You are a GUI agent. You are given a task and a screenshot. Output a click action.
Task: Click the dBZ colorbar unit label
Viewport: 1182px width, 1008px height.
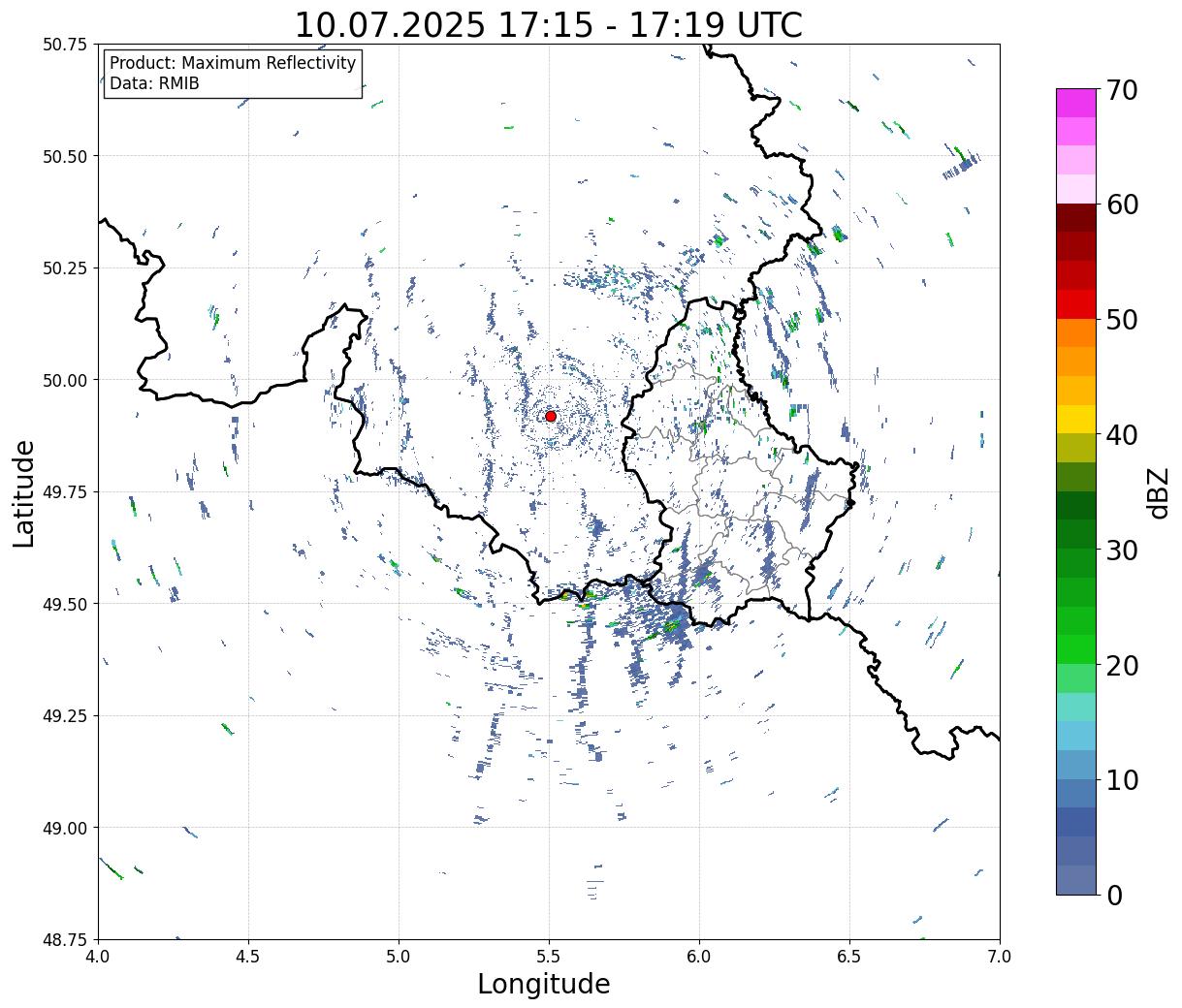click(1159, 492)
